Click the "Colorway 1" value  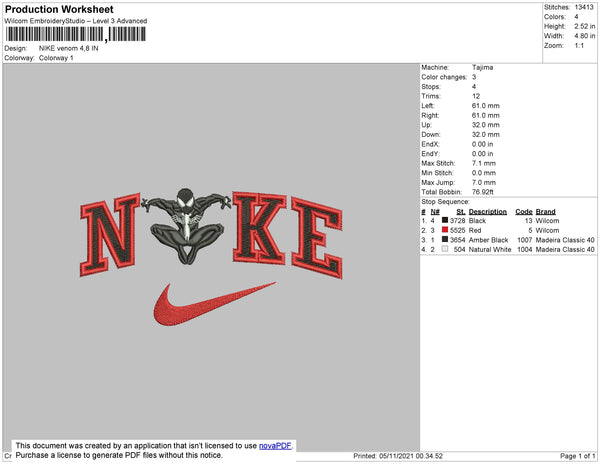tap(56, 58)
